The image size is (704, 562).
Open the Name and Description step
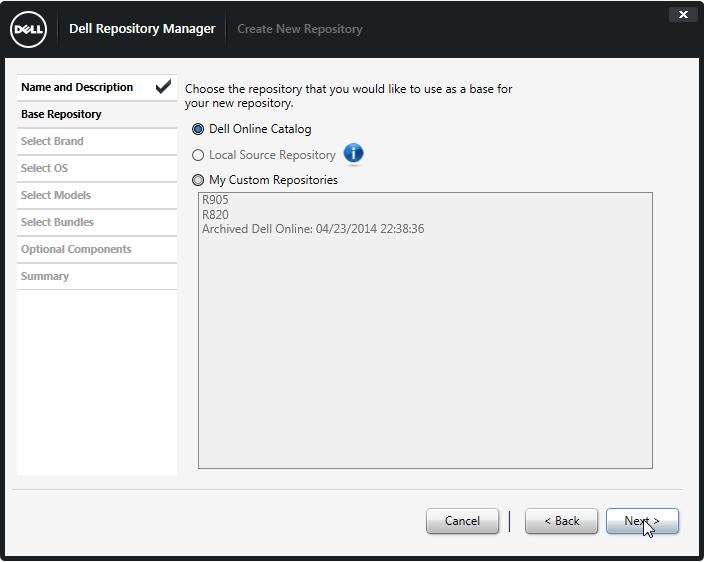(97, 87)
